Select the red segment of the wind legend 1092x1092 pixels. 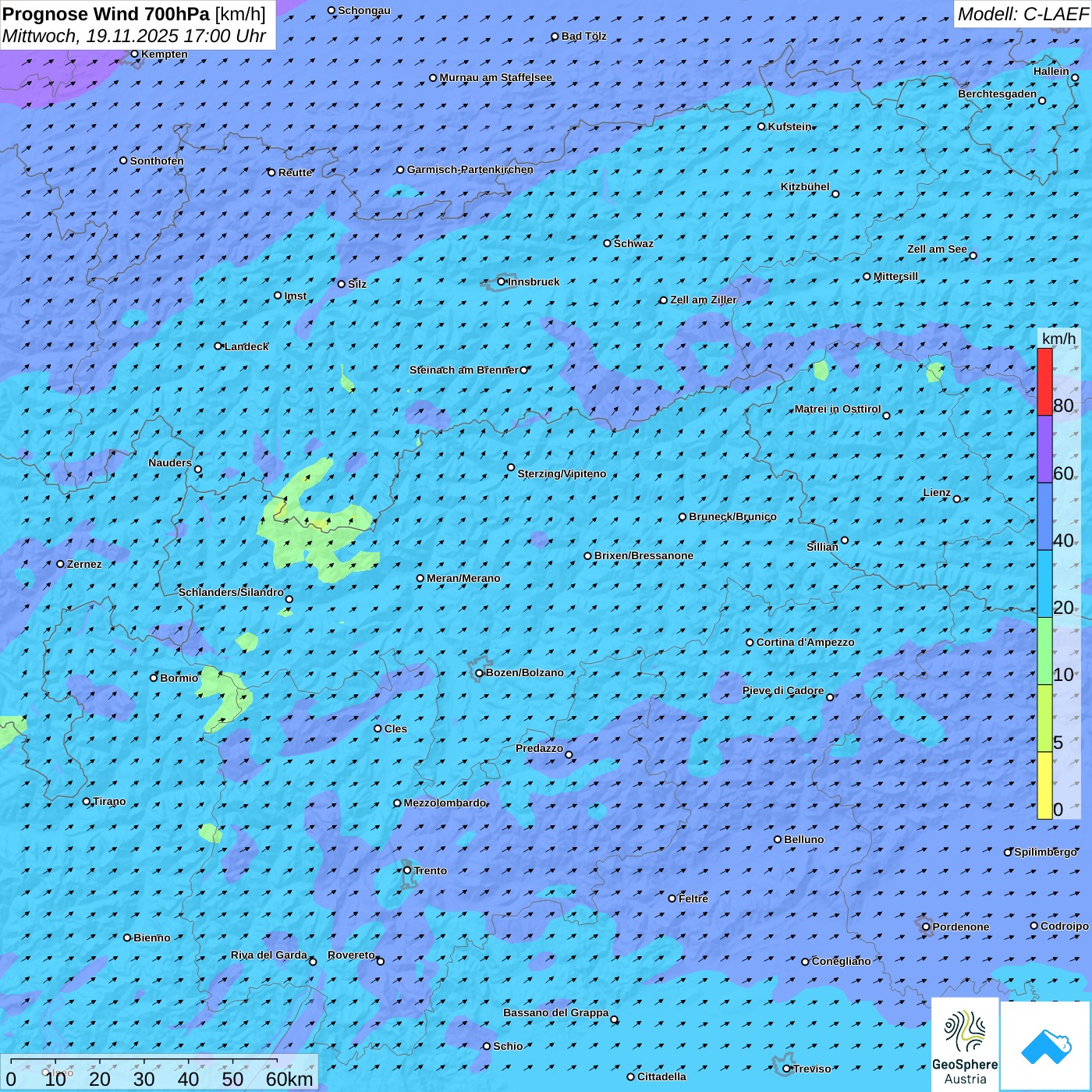click(x=1044, y=381)
